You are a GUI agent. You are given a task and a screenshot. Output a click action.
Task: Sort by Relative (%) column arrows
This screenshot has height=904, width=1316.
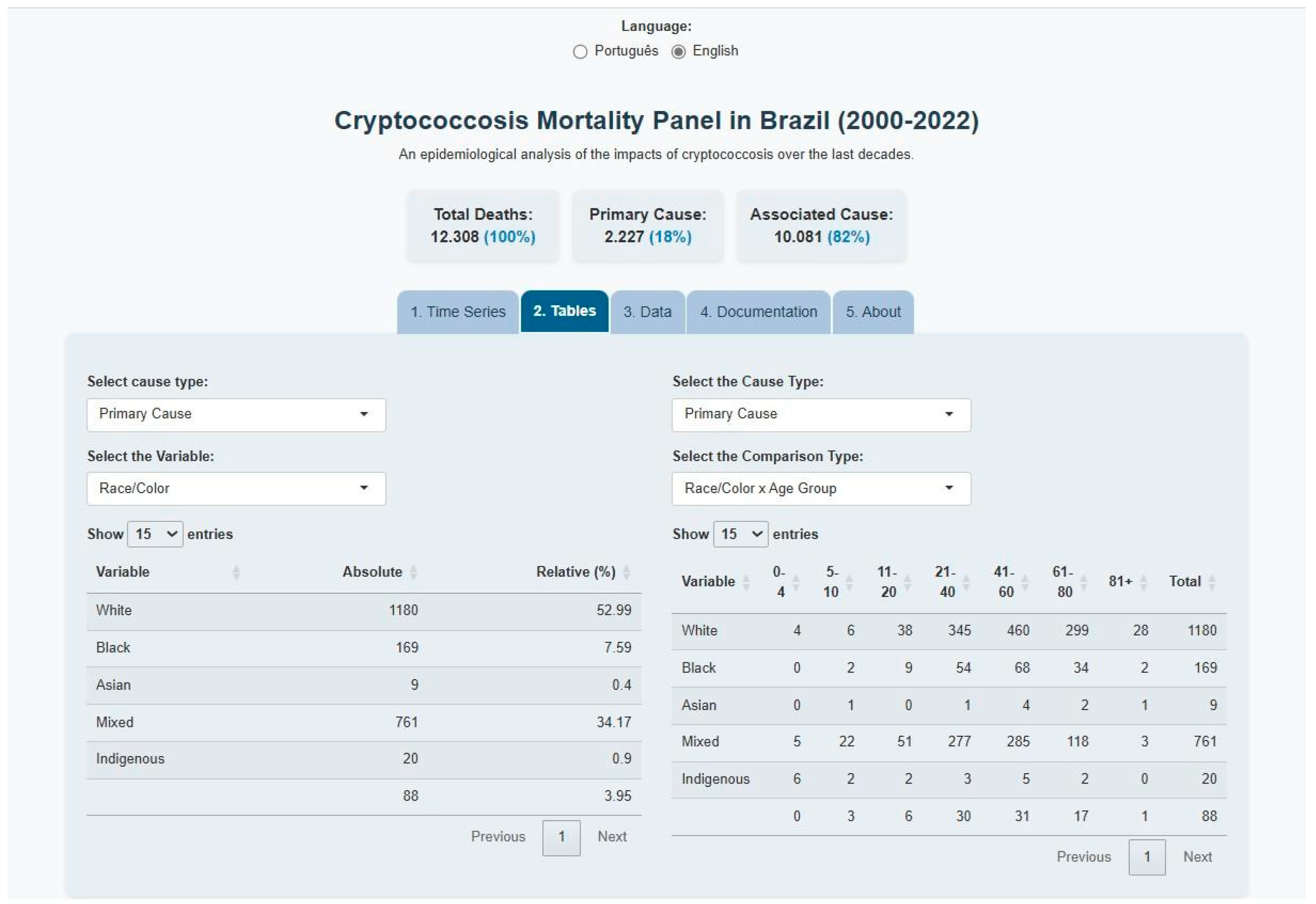coord(627,573)
